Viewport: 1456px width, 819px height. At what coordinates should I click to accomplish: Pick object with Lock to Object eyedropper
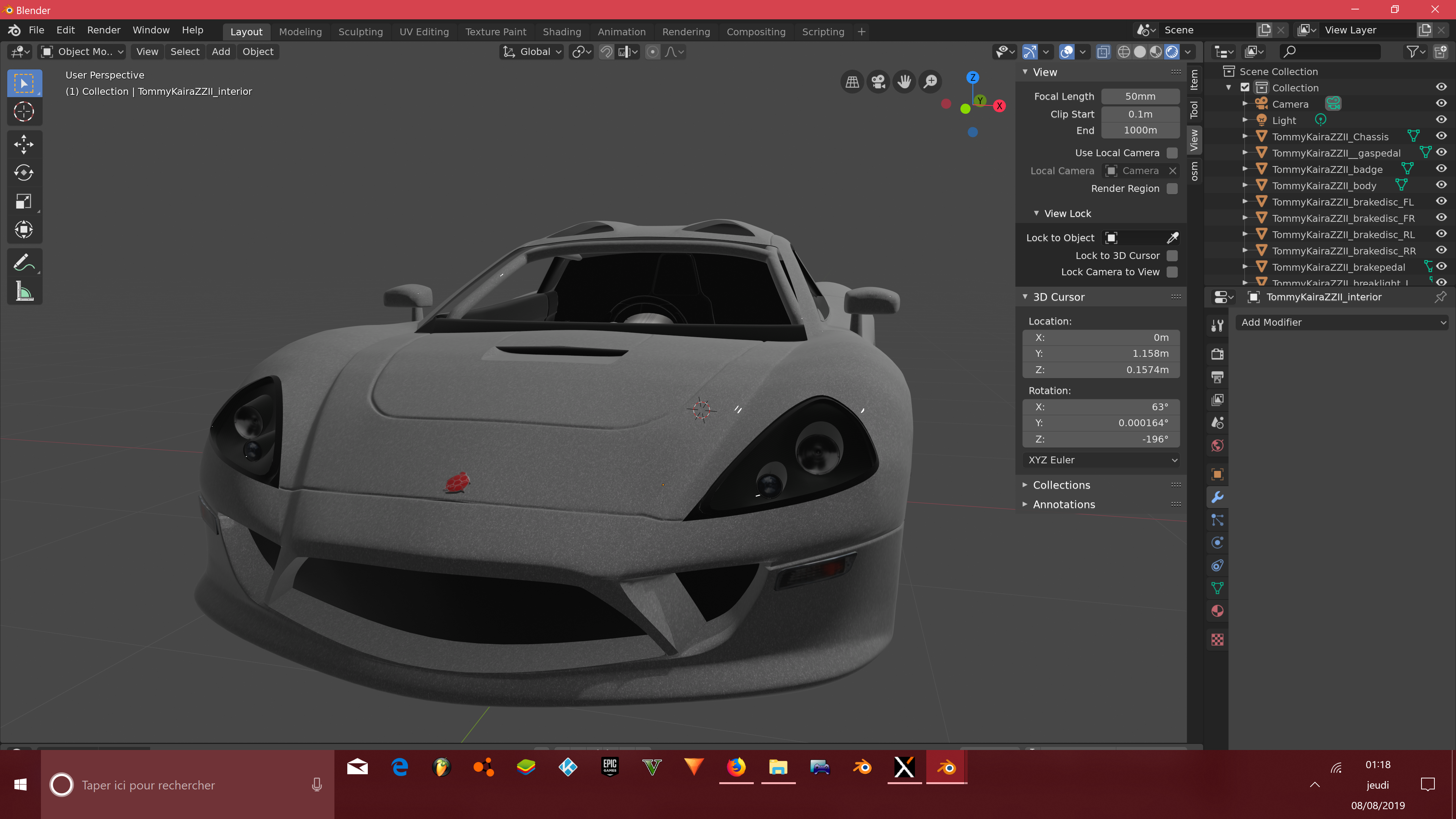(1172, 238)
